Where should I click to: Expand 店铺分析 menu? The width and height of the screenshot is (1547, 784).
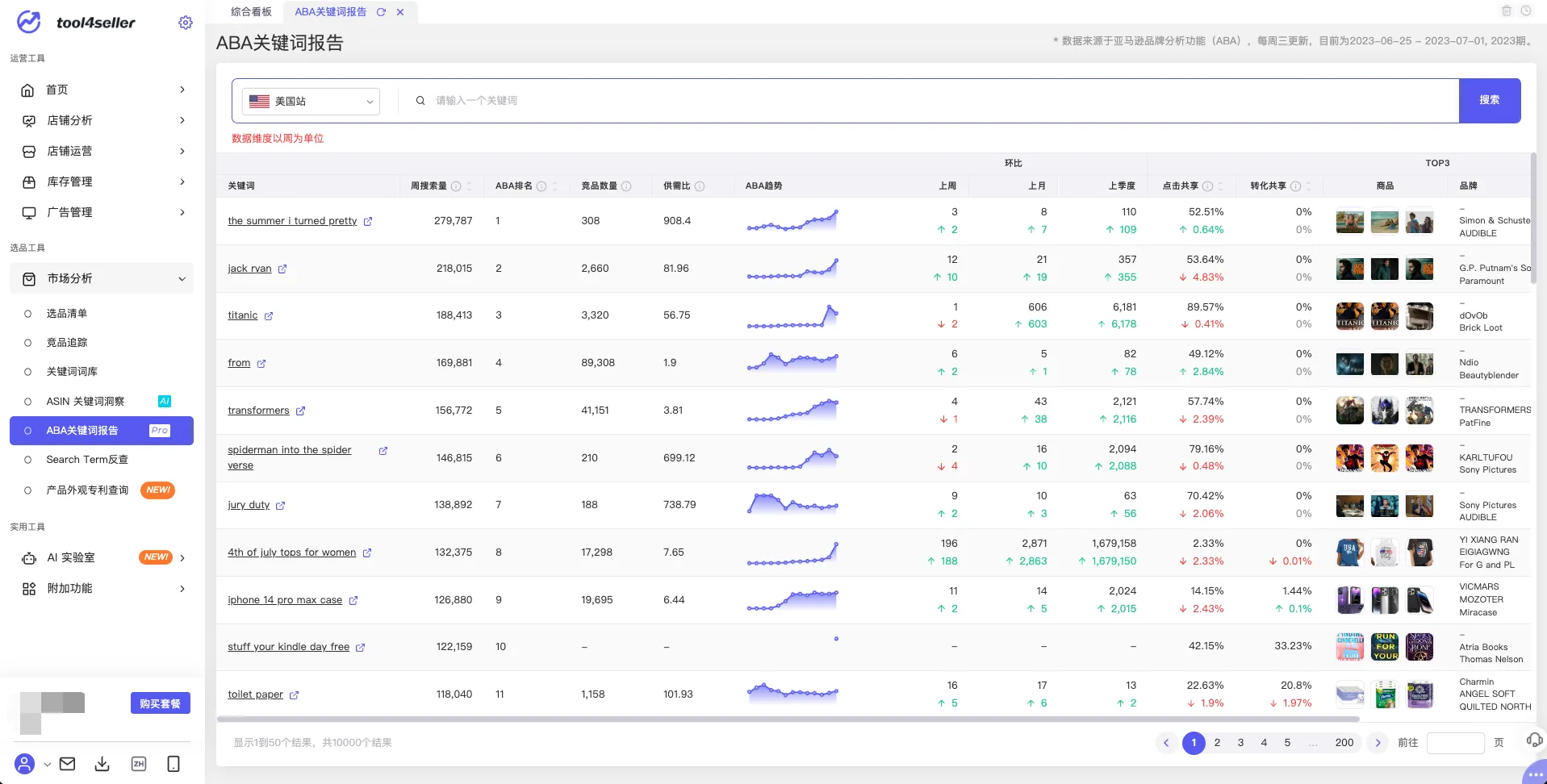(x=102, y=120)
